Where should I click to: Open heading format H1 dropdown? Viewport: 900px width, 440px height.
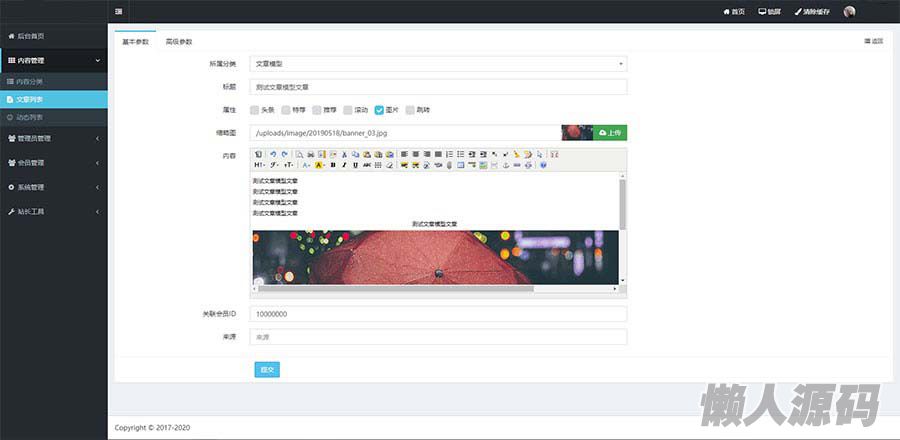point(259,165)
